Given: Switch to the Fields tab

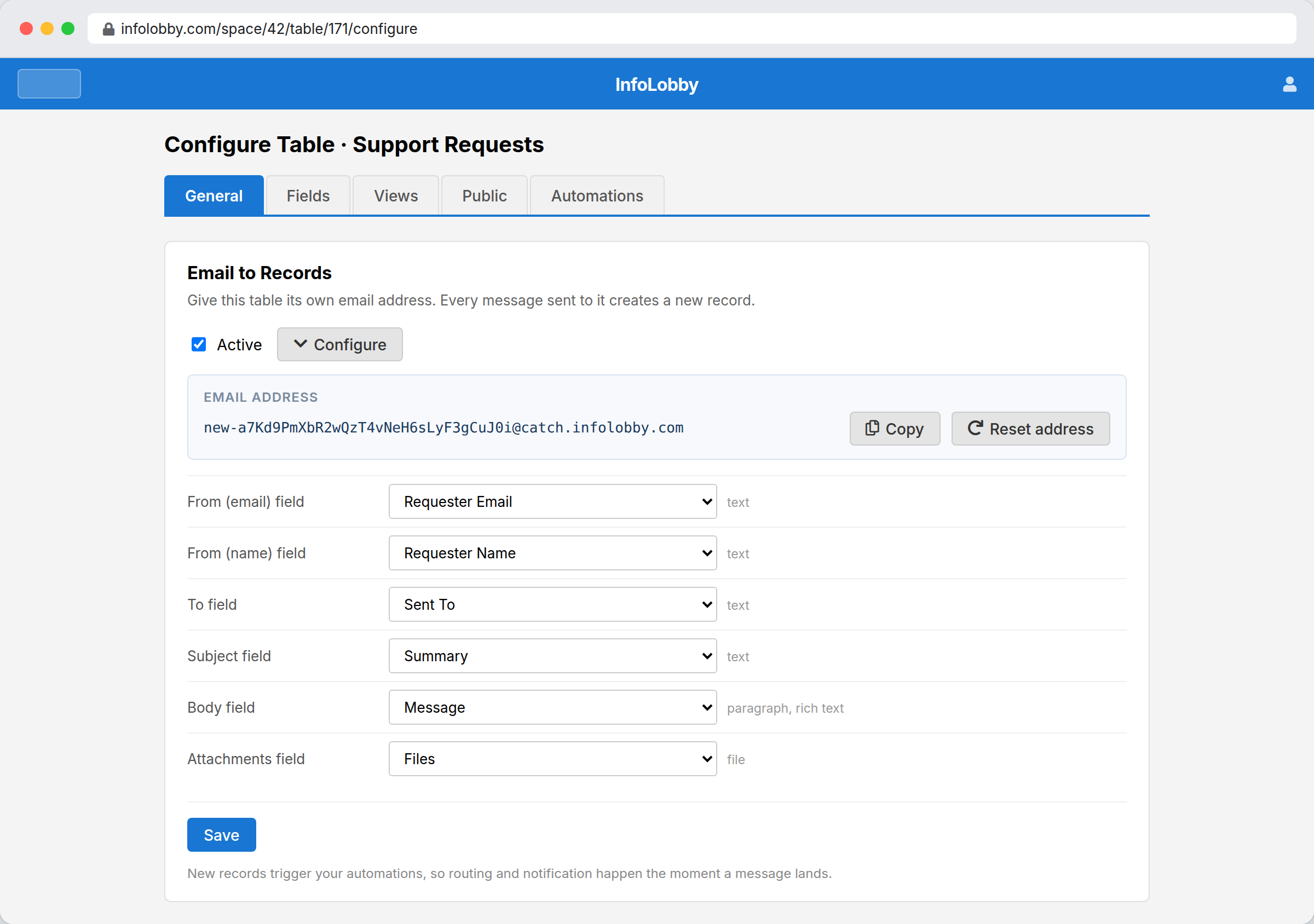Looking at the screenshot, I should point(308,195).
